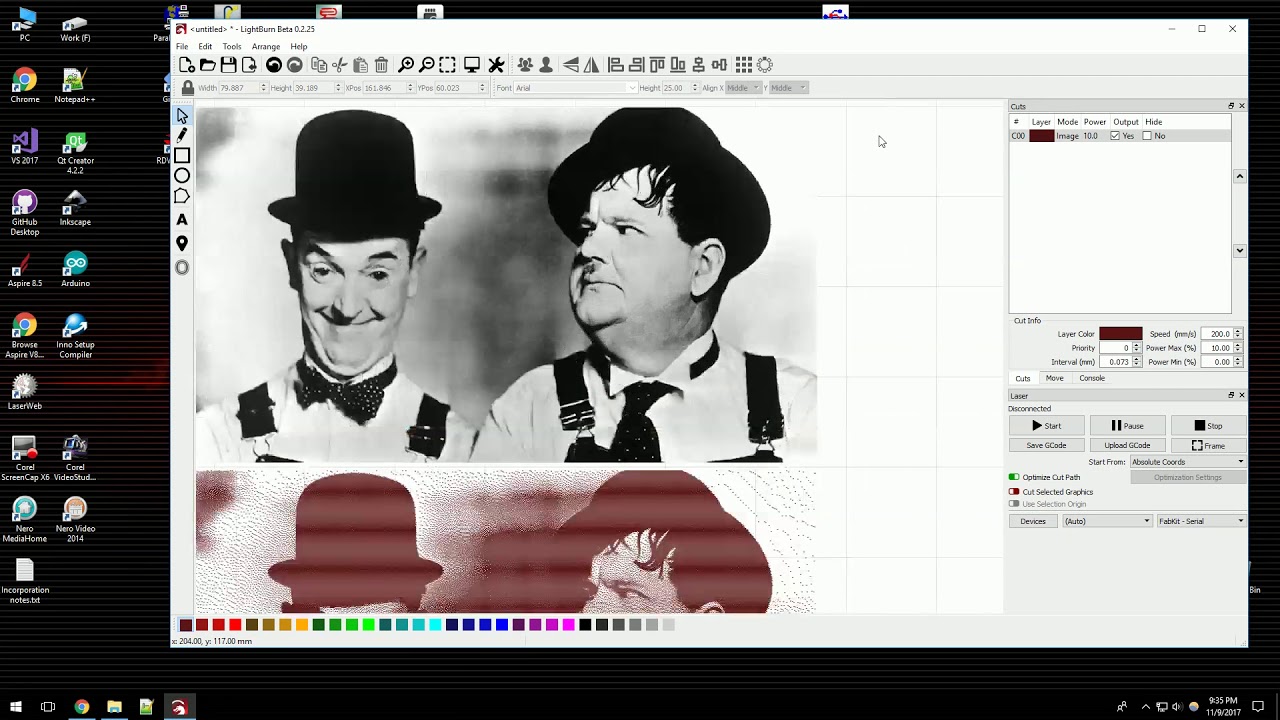Select the polygon drawing tool
The height and width of the screenshot is (720, 1280).
tap(182, 196)
